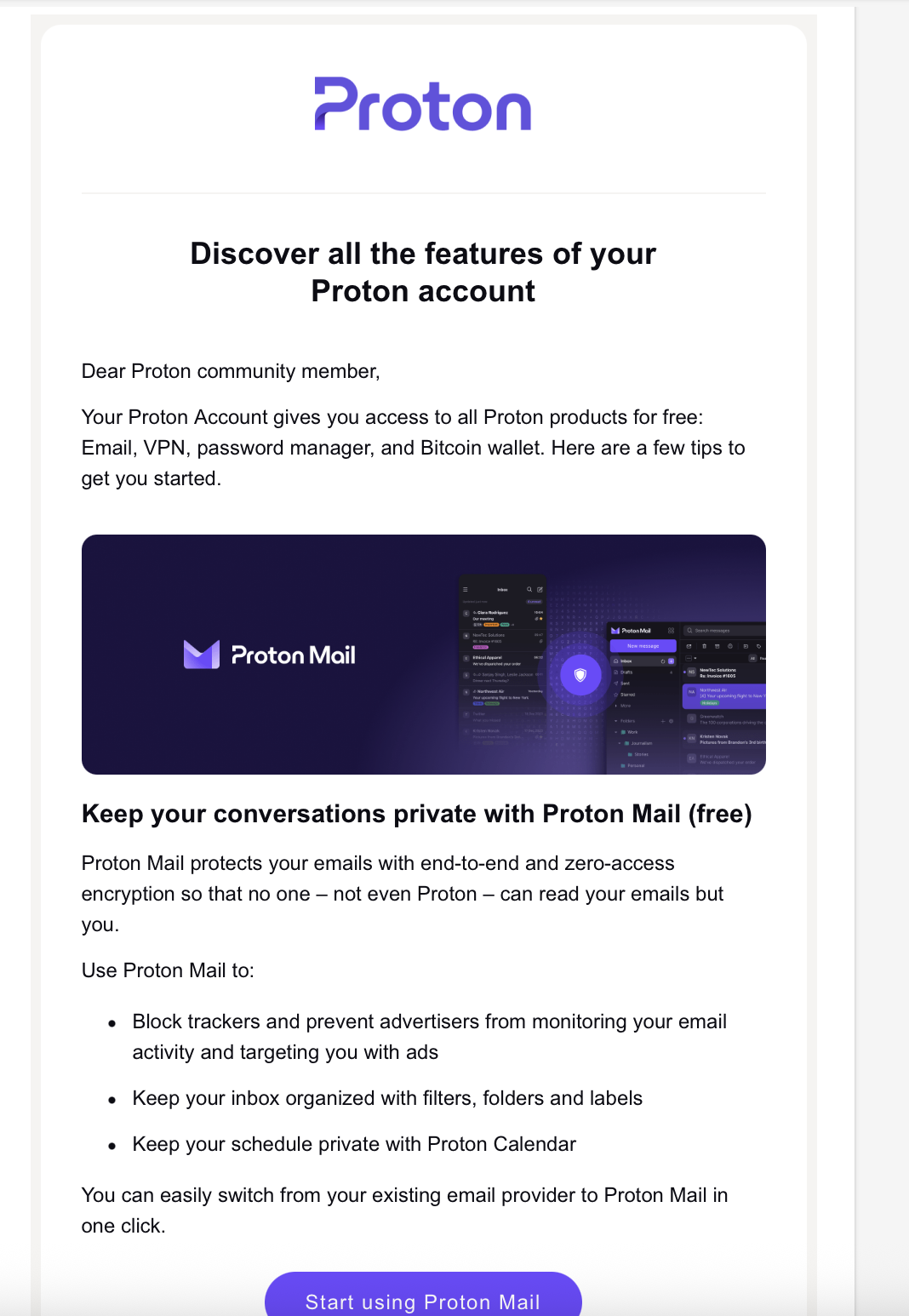
Task: Open the hamburger menu in mobile inbox mockup
Action: (x=466, y=589)
